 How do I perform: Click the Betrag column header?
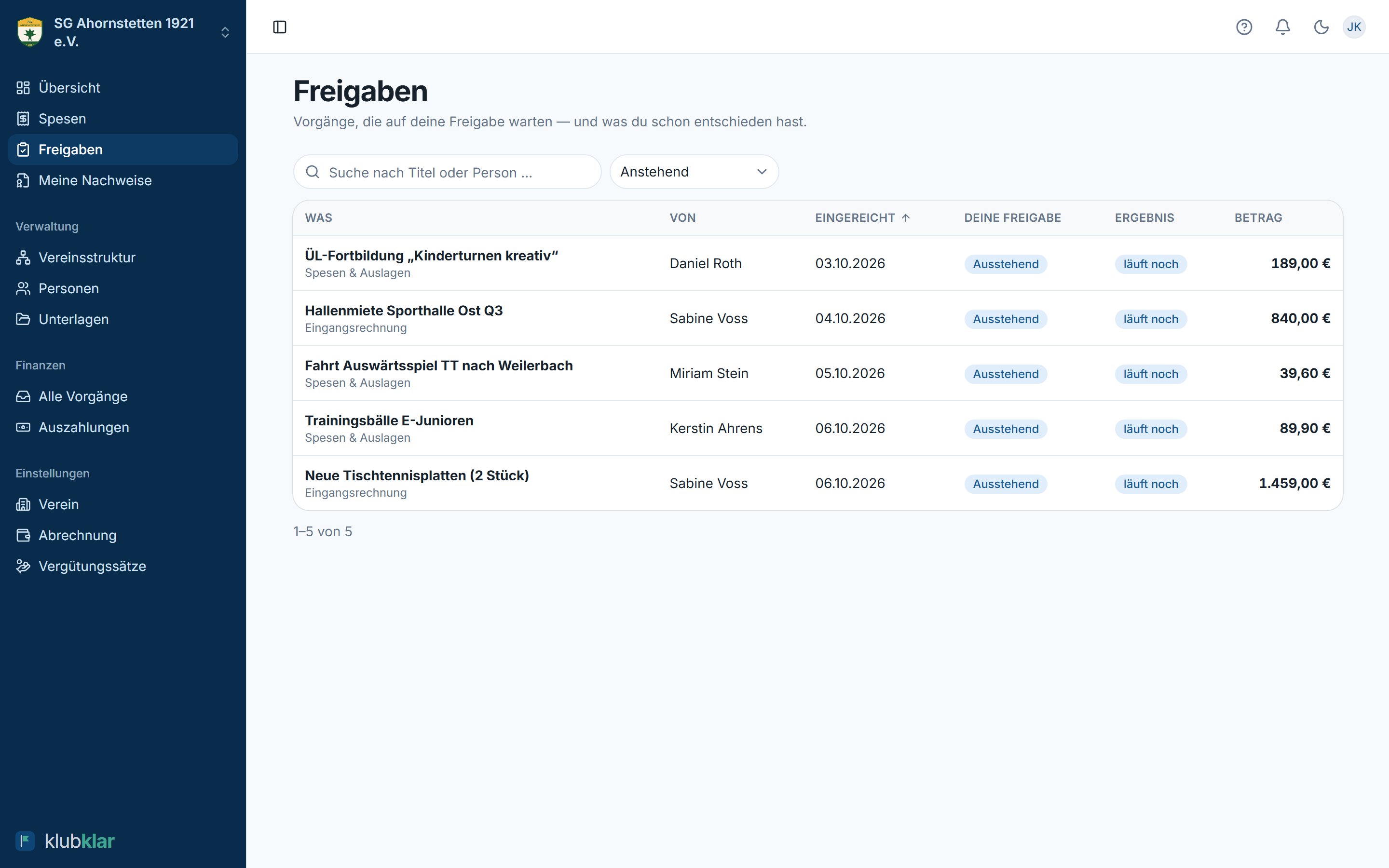(x=1258, y=218)
